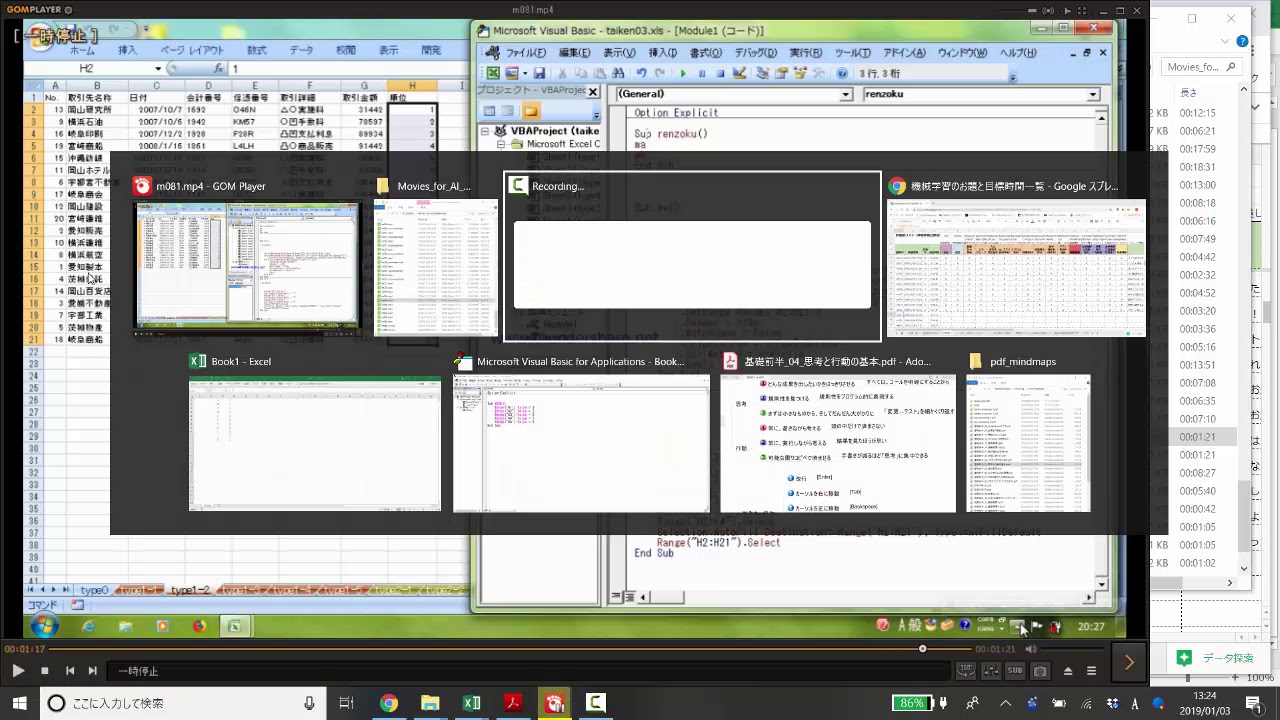Click the Adobe Acrobat taskbar icon
Viewport: 1280px width, 720px height.
click(x=513, y=703)
